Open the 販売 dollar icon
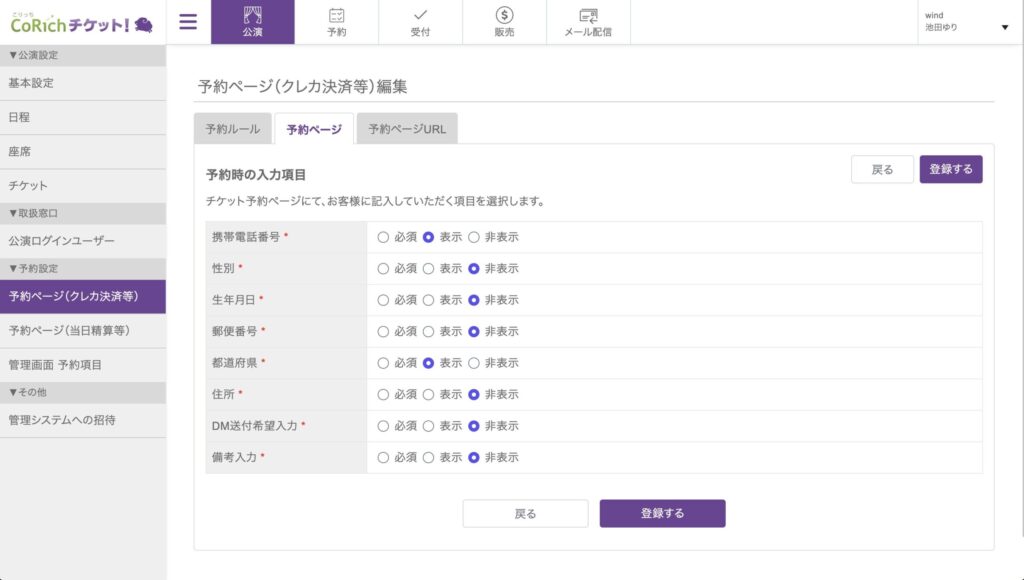Viewport: 1024px width, 580px height. (504, 16)
